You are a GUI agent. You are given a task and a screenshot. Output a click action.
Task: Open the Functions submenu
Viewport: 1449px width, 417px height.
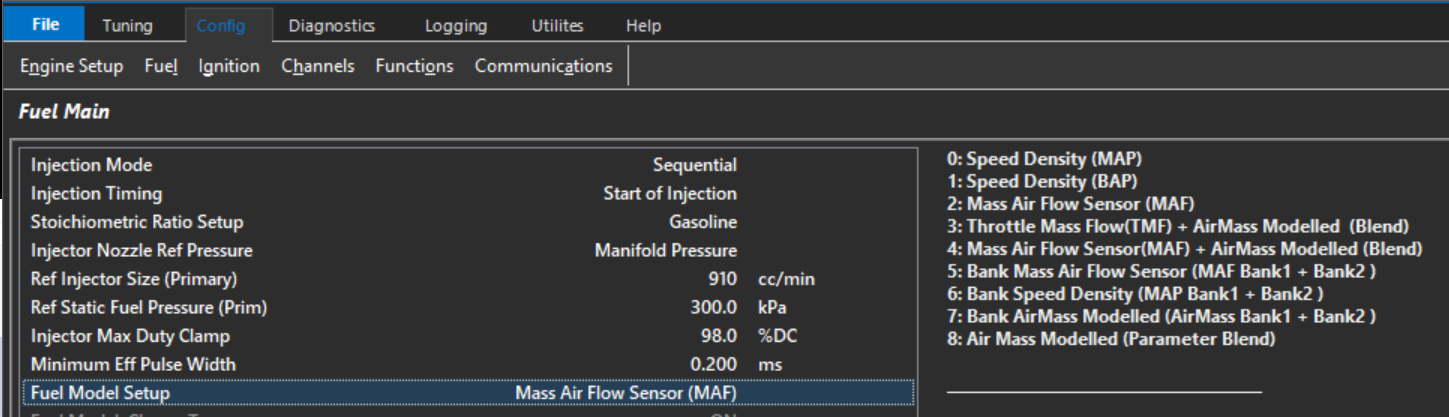pos(414,66)
